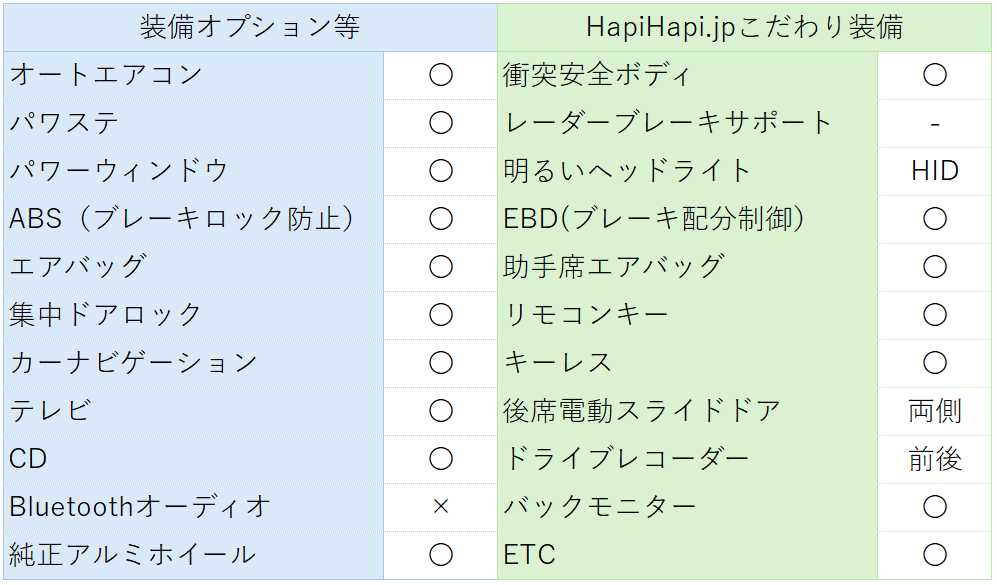Image resolution: width=997 pixels, height=585 pixels.
Task: Click the 明るいヘッドライト label
Action: [627, 171]
